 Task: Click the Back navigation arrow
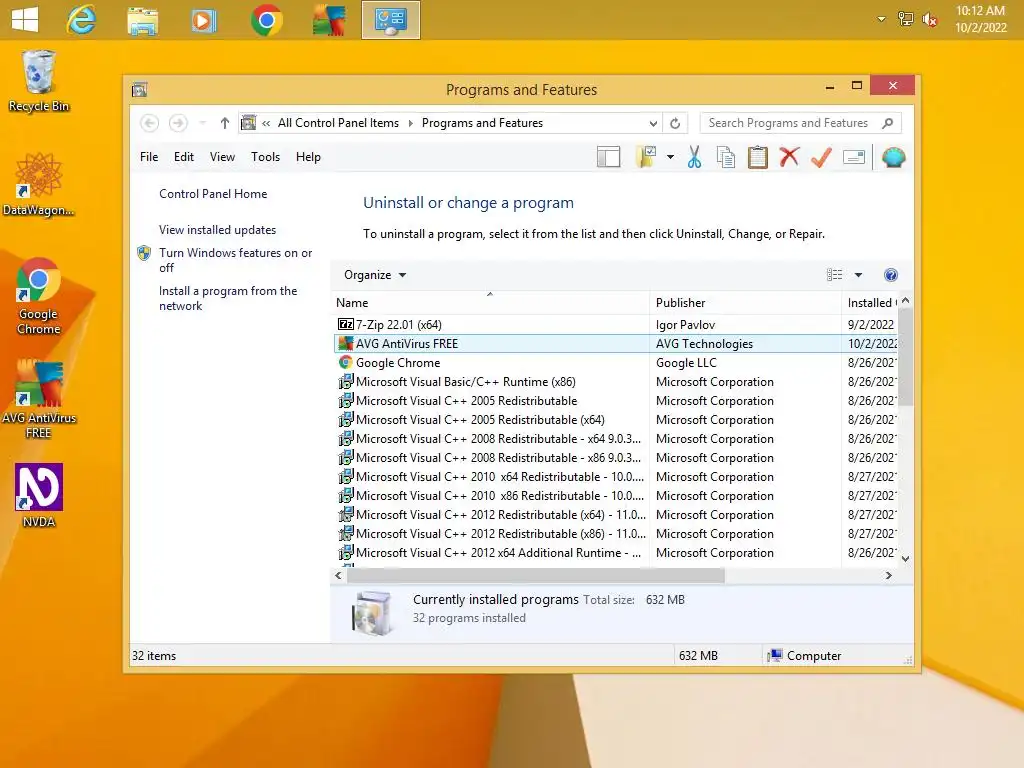coord(150,123)
